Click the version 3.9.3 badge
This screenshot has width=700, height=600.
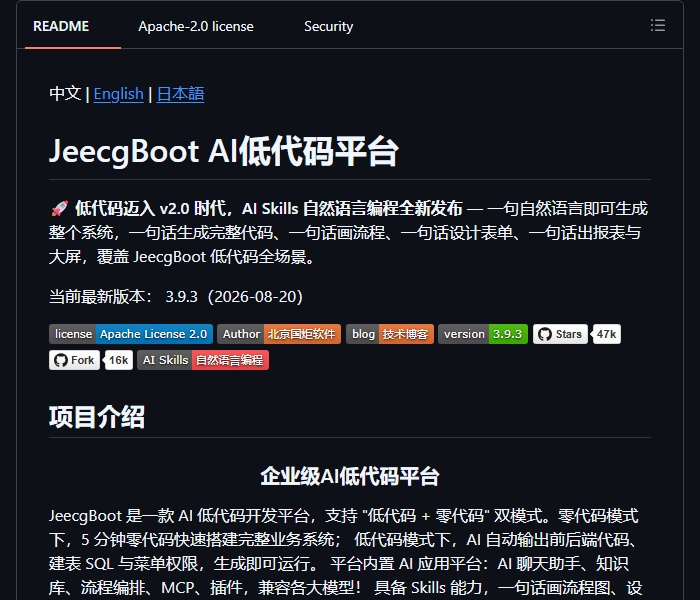483,334
